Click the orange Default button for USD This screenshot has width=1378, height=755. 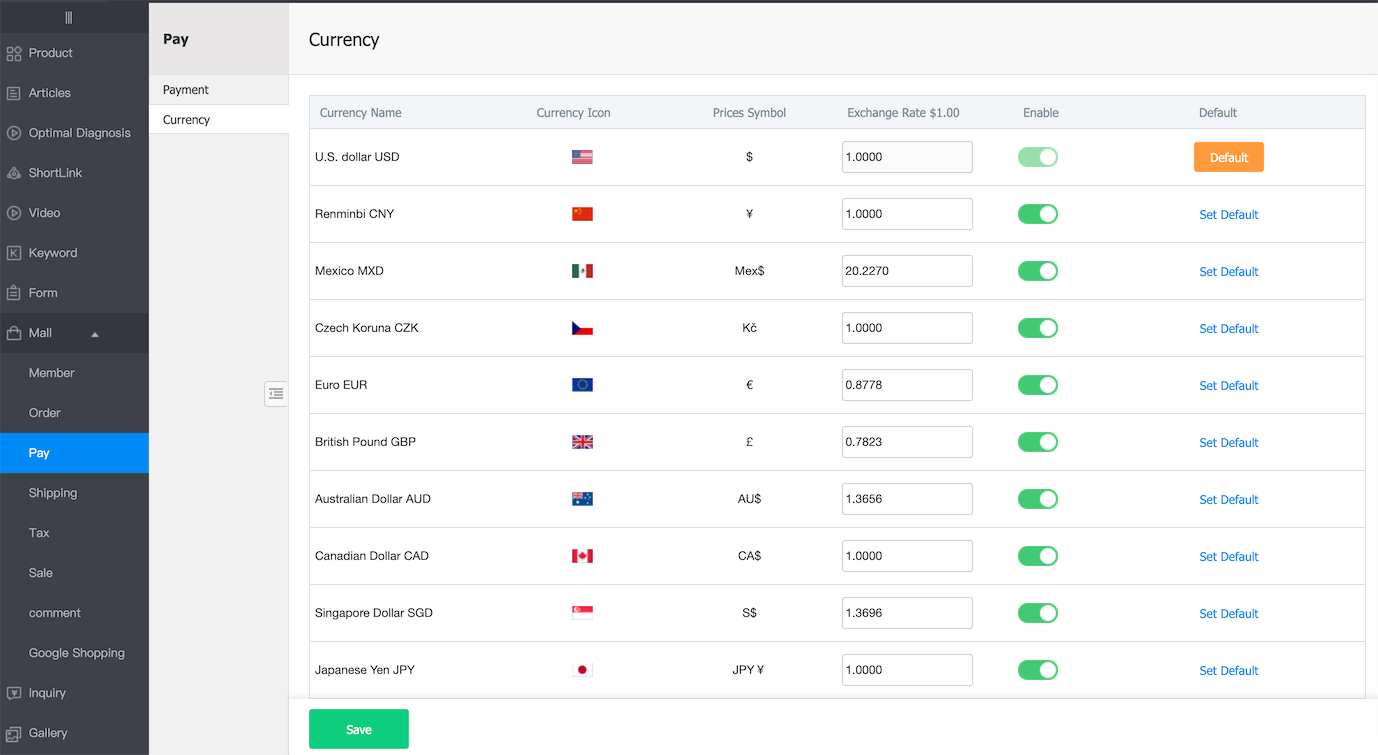[x=1228, y=157]
